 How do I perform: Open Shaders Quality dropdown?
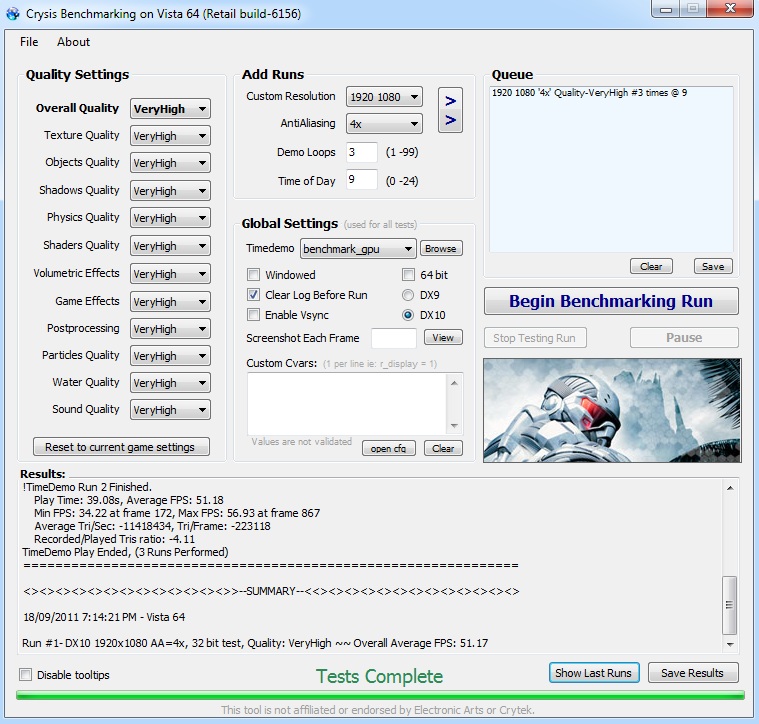click(x=170, y=246)
